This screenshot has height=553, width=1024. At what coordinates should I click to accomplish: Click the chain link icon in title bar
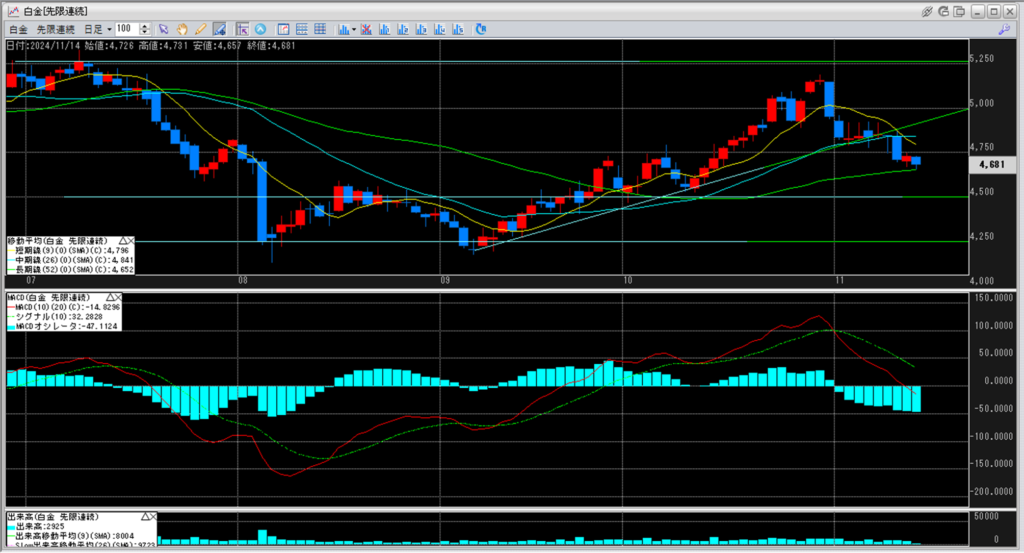(x=927, y=10)
